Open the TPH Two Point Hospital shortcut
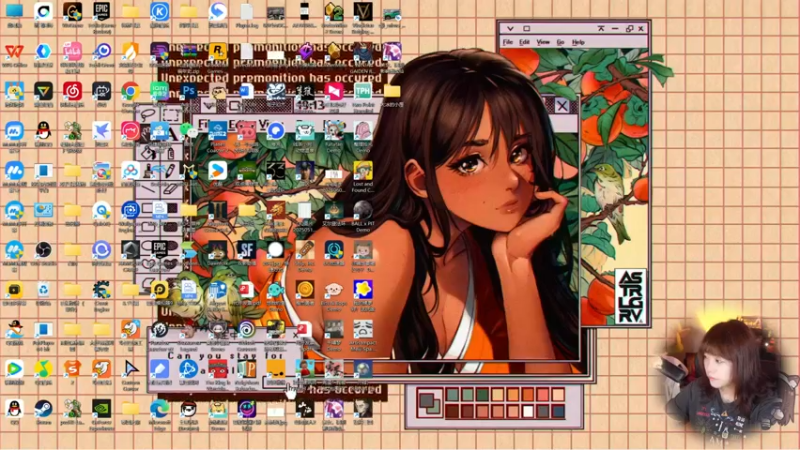The height and width of the screenshot is (450, 800). click(363, 91)
